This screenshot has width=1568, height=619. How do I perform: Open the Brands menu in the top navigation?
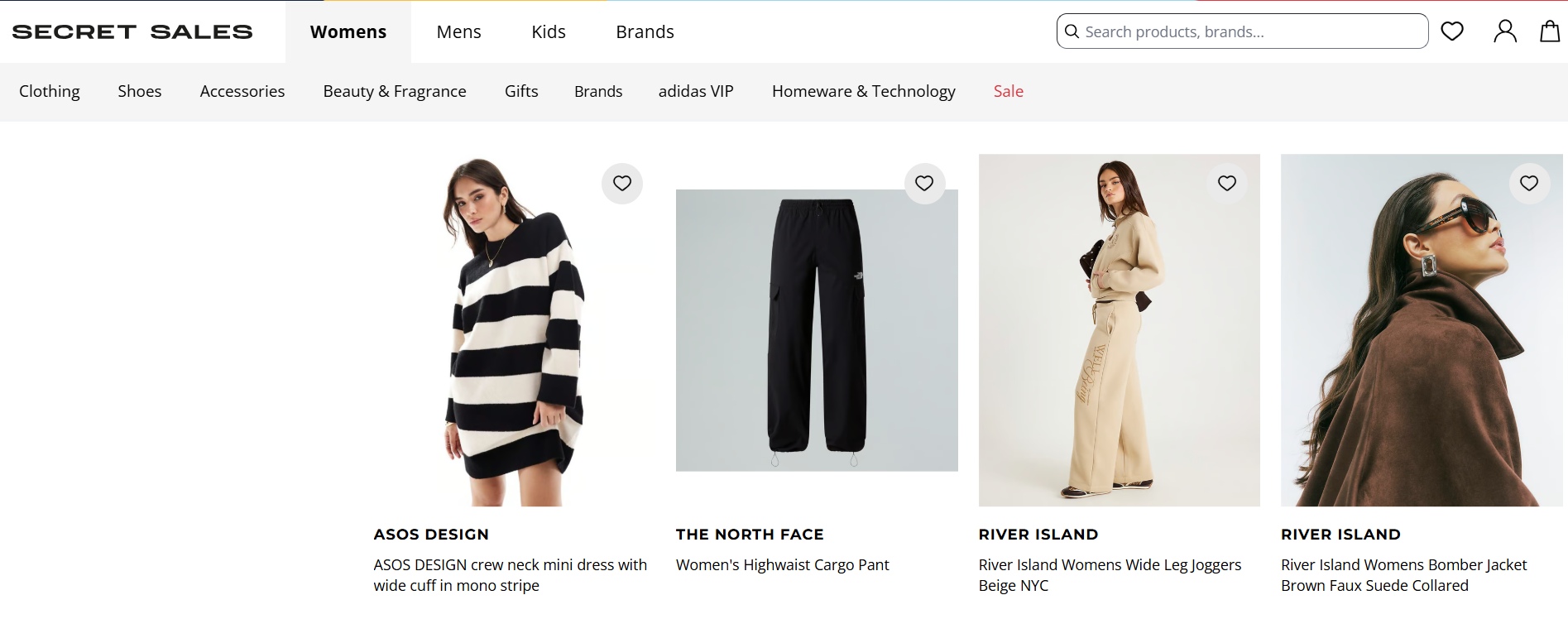coord(645,31)
